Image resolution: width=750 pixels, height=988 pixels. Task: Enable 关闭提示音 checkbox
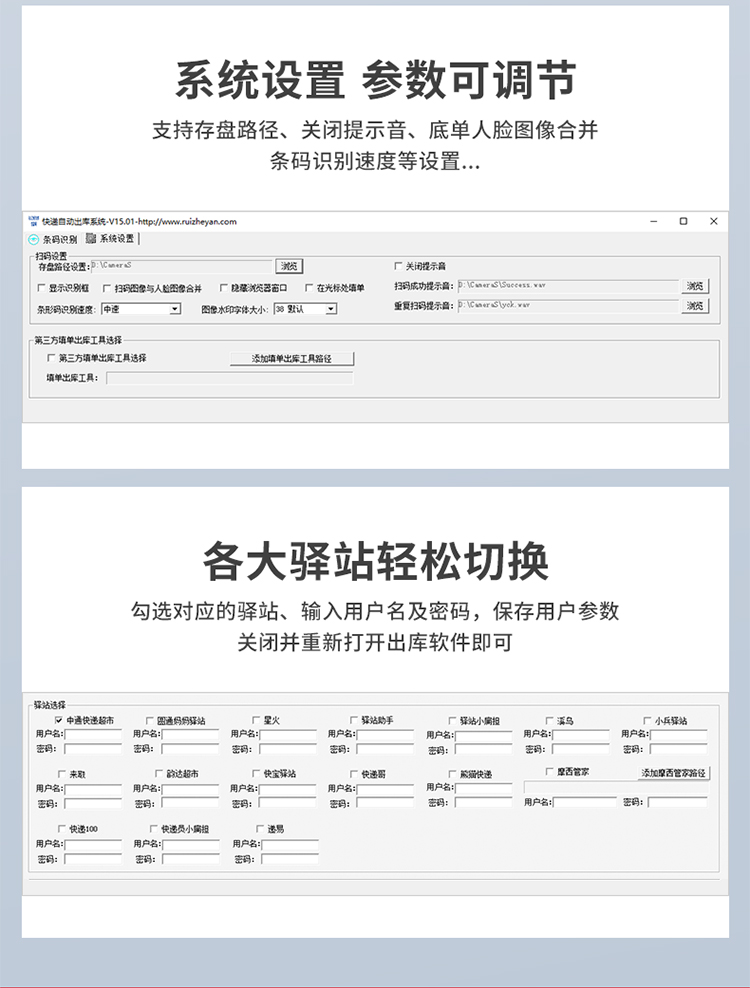click(398, 266)
